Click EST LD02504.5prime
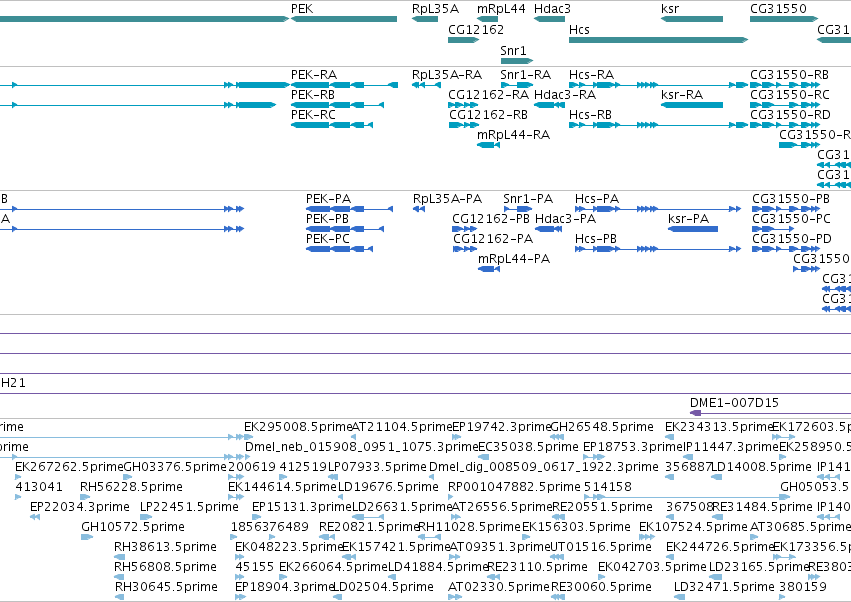The width and height of the screenshot is (851, 602). (338, 598)
